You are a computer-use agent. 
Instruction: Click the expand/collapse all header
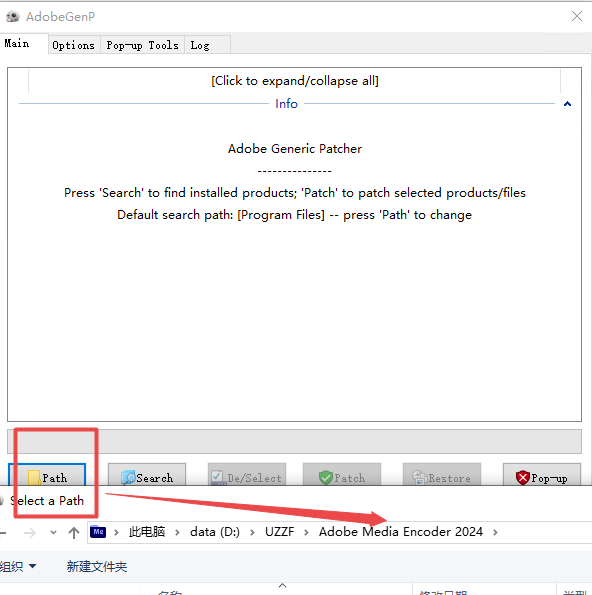(x=294, y=80)
